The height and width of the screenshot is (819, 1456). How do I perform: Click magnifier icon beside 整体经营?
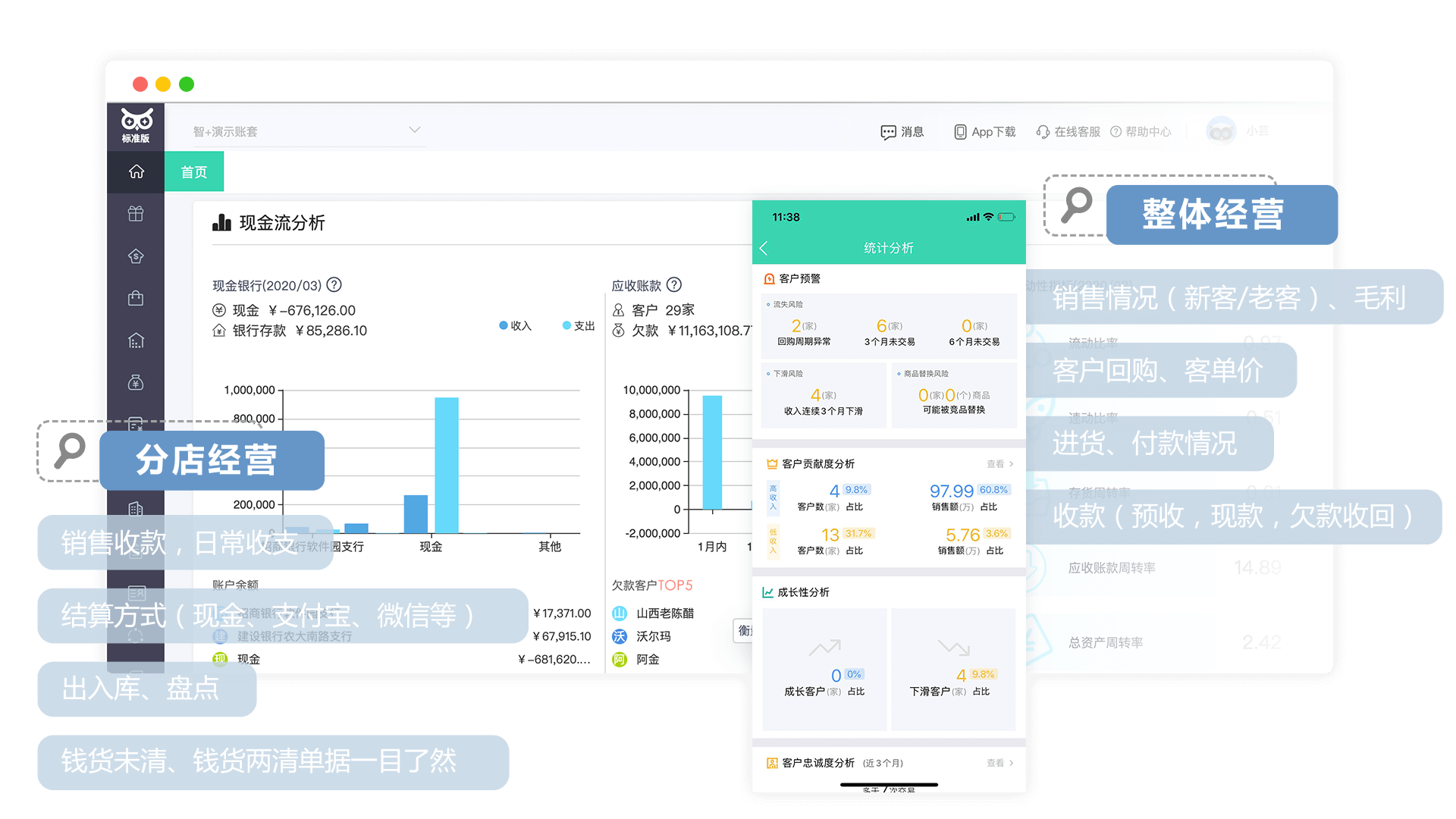[x=1076, y=206]
